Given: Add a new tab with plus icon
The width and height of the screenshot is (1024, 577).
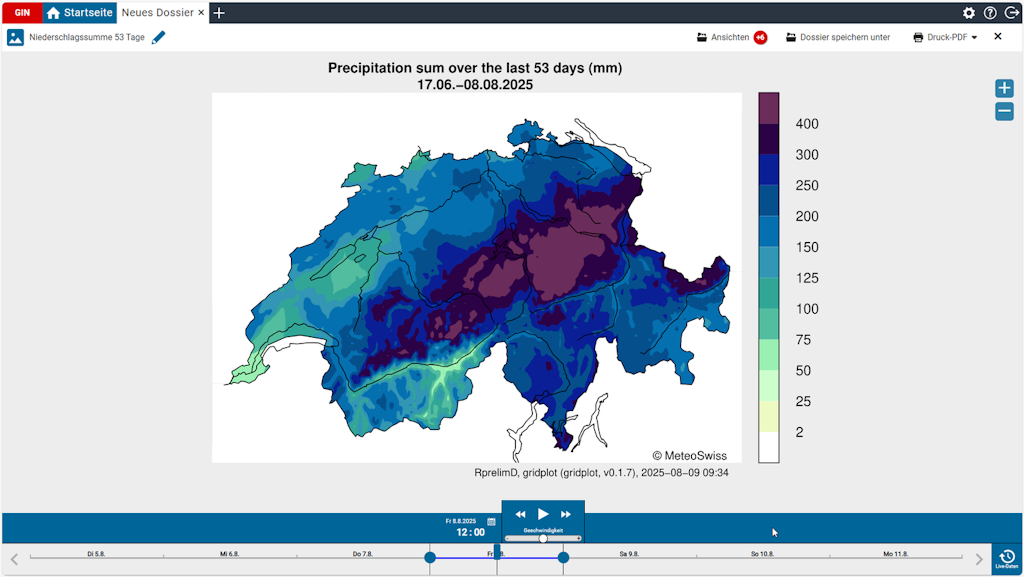Looking at the screenshot, I should 219,13.
